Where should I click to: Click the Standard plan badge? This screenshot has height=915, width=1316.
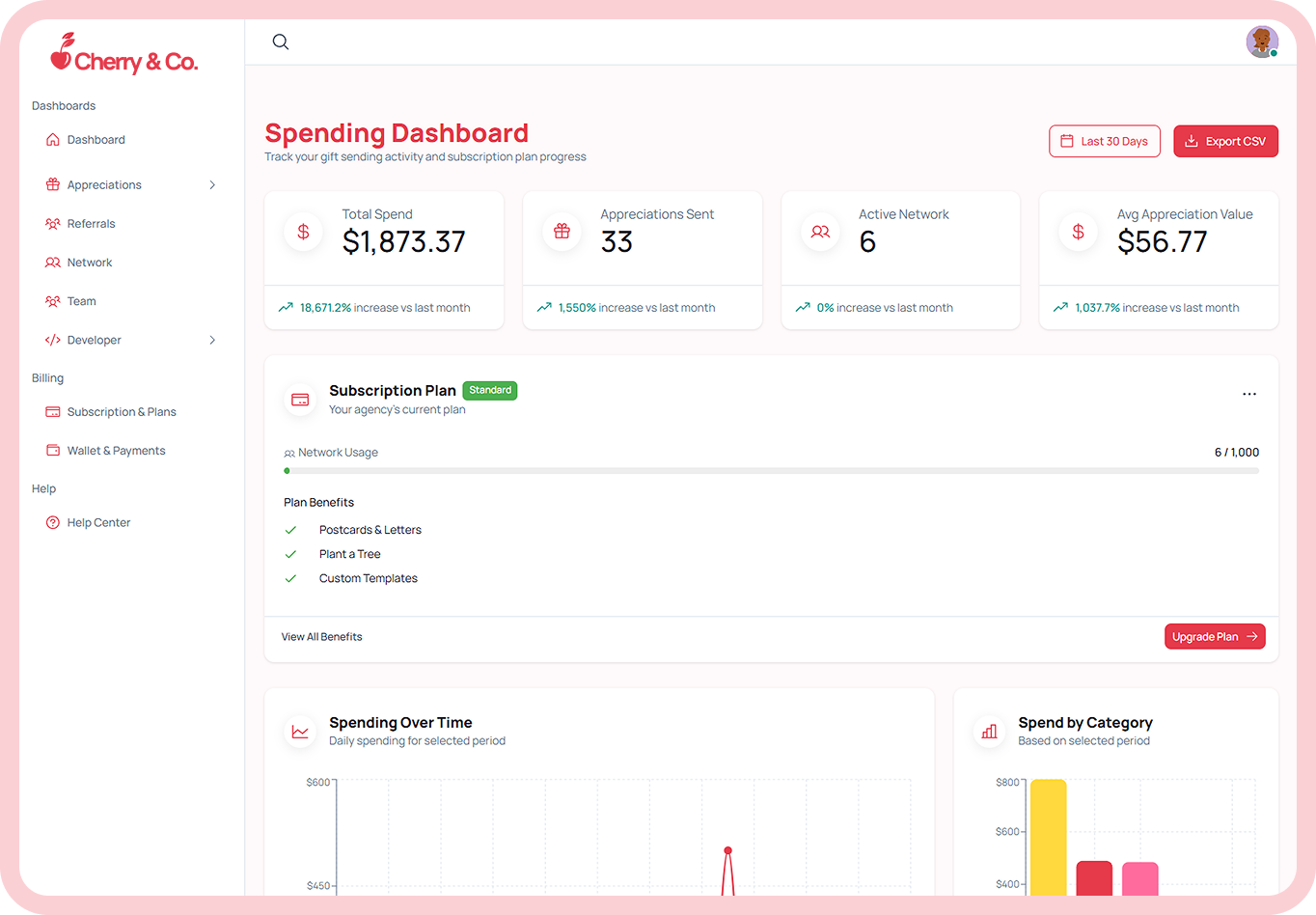[490, 390]
